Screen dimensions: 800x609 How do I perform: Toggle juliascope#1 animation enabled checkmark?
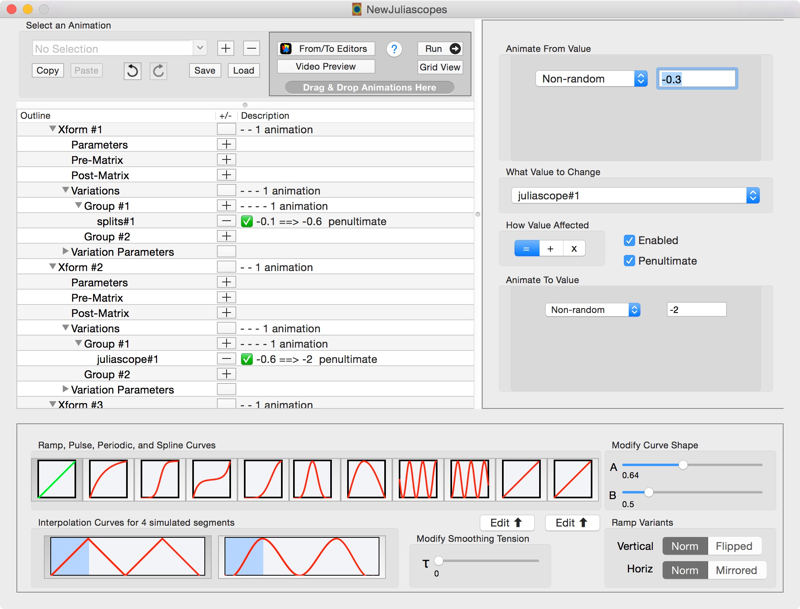(x=247, y=359)
